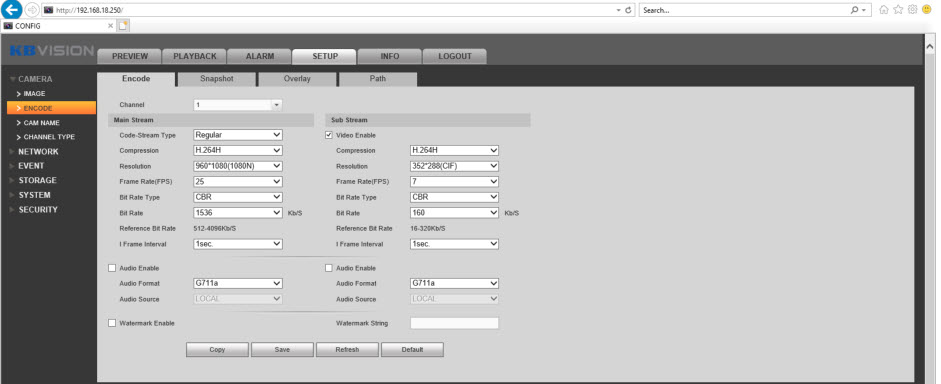Expand the SYSTEM section

34,195
